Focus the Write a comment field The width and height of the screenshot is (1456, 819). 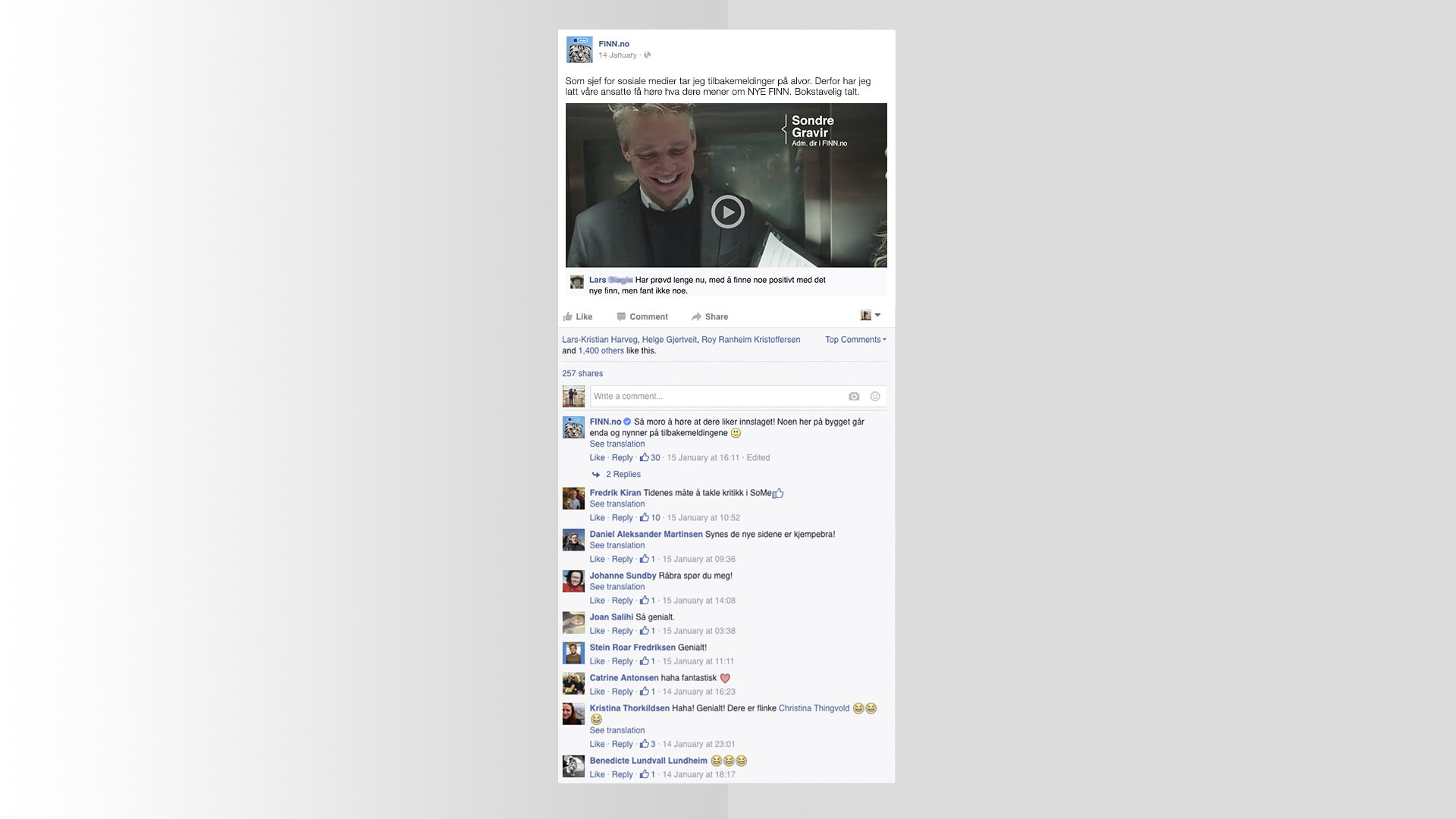click(x=738, y=397)
